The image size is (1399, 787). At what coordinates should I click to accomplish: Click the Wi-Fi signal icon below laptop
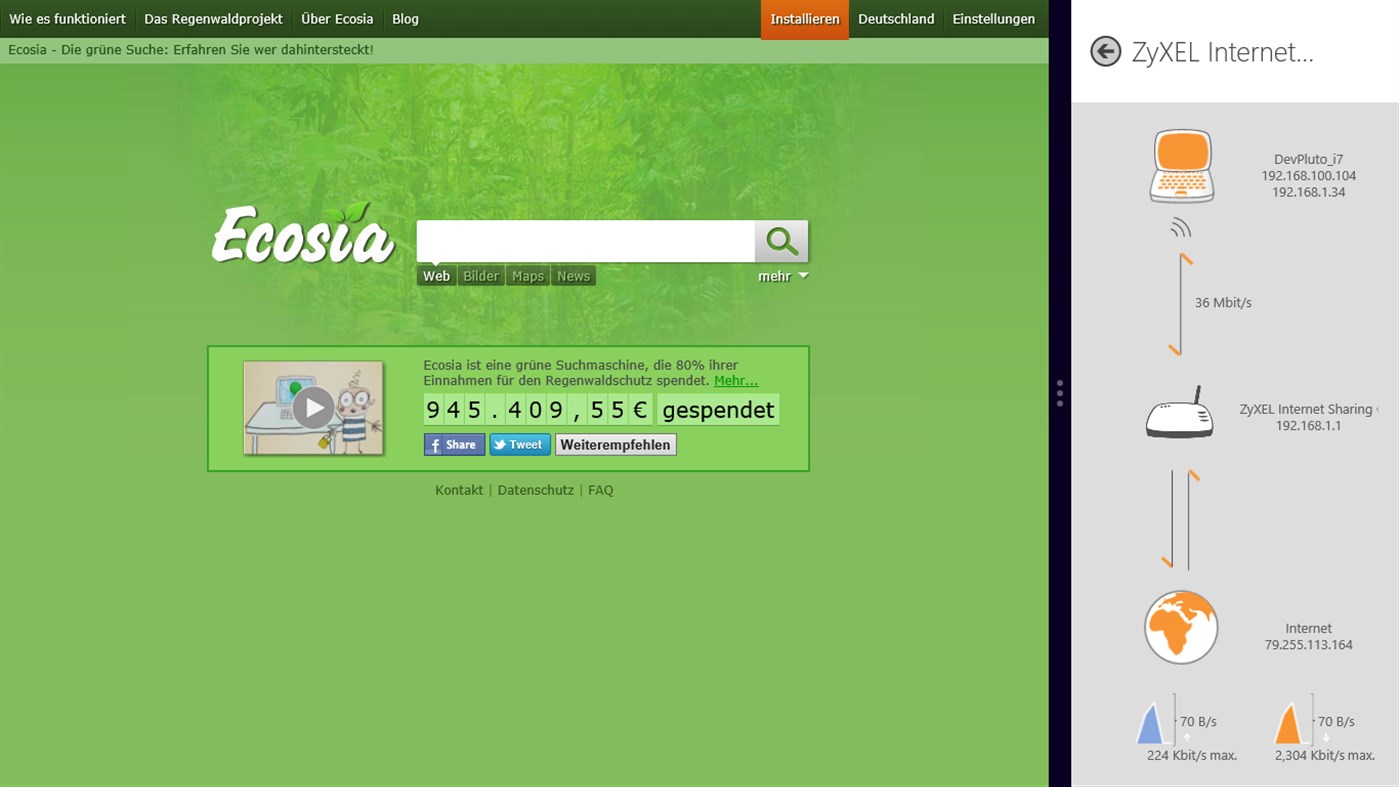pos(1181,229)
